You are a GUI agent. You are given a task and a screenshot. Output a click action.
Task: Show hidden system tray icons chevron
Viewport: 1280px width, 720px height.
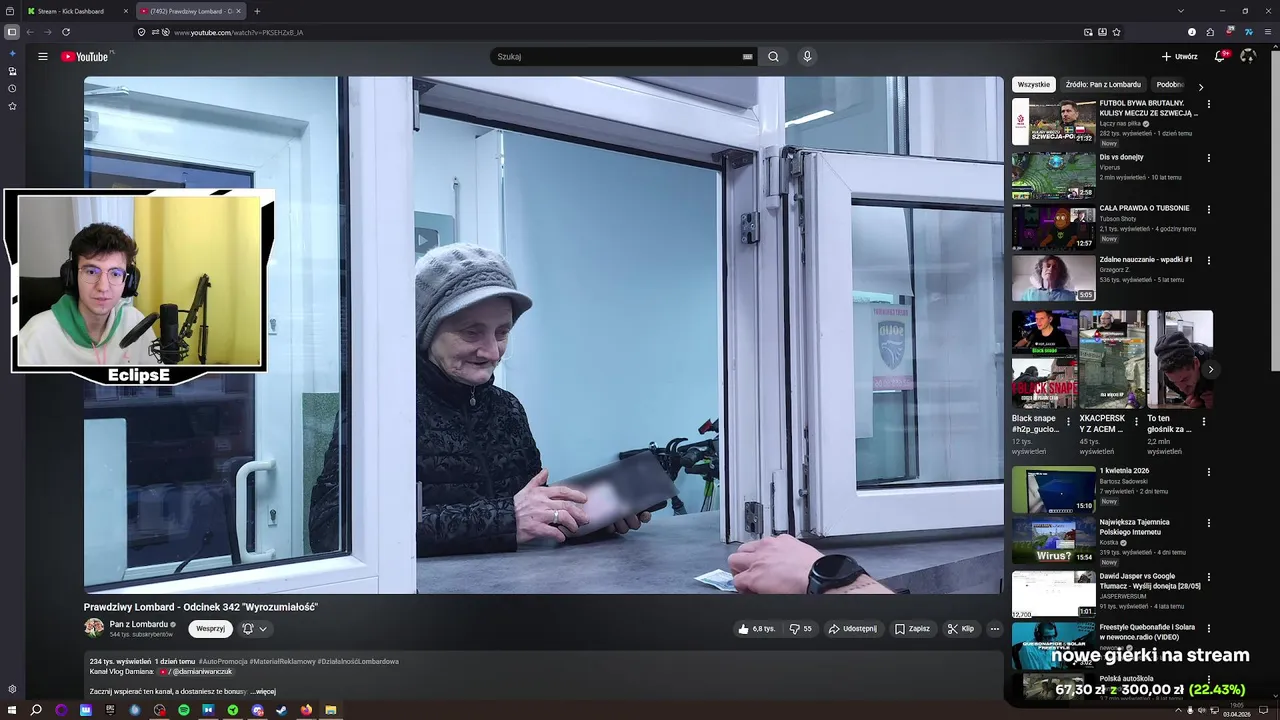[x=1177, y=710]
